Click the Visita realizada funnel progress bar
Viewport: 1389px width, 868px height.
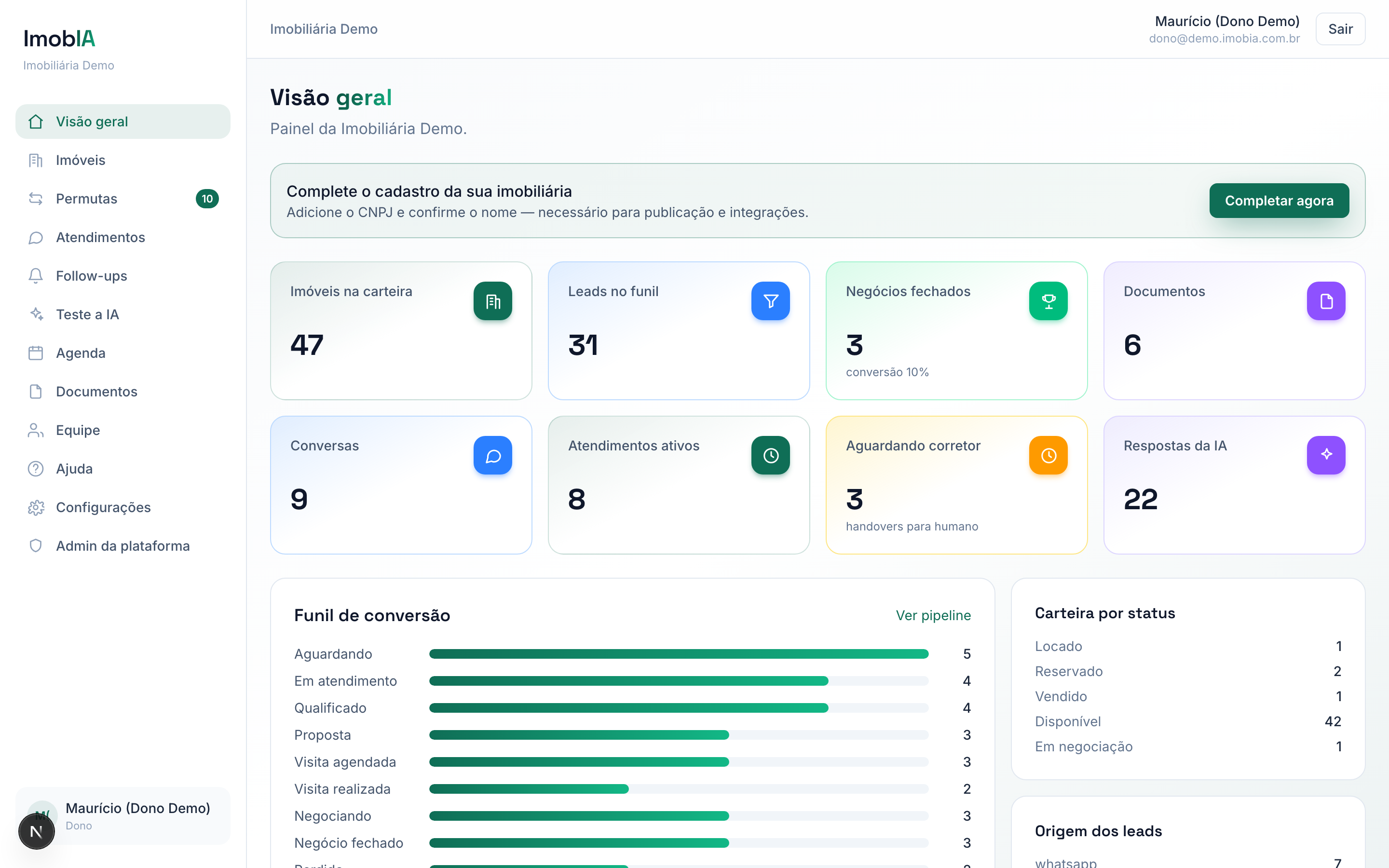point(679,789)
